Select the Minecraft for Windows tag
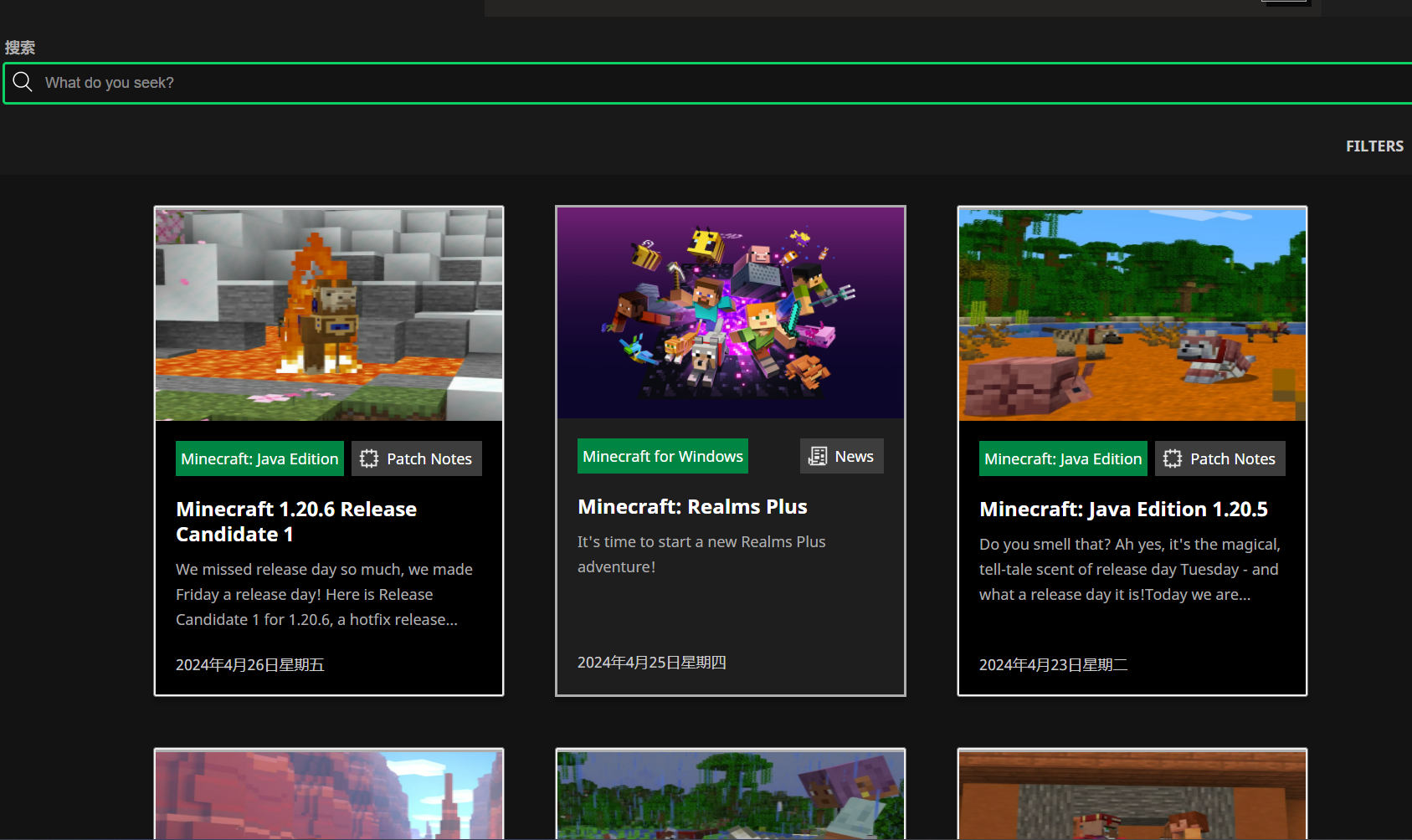1412x840 pixels. click(x=662, y=456)
